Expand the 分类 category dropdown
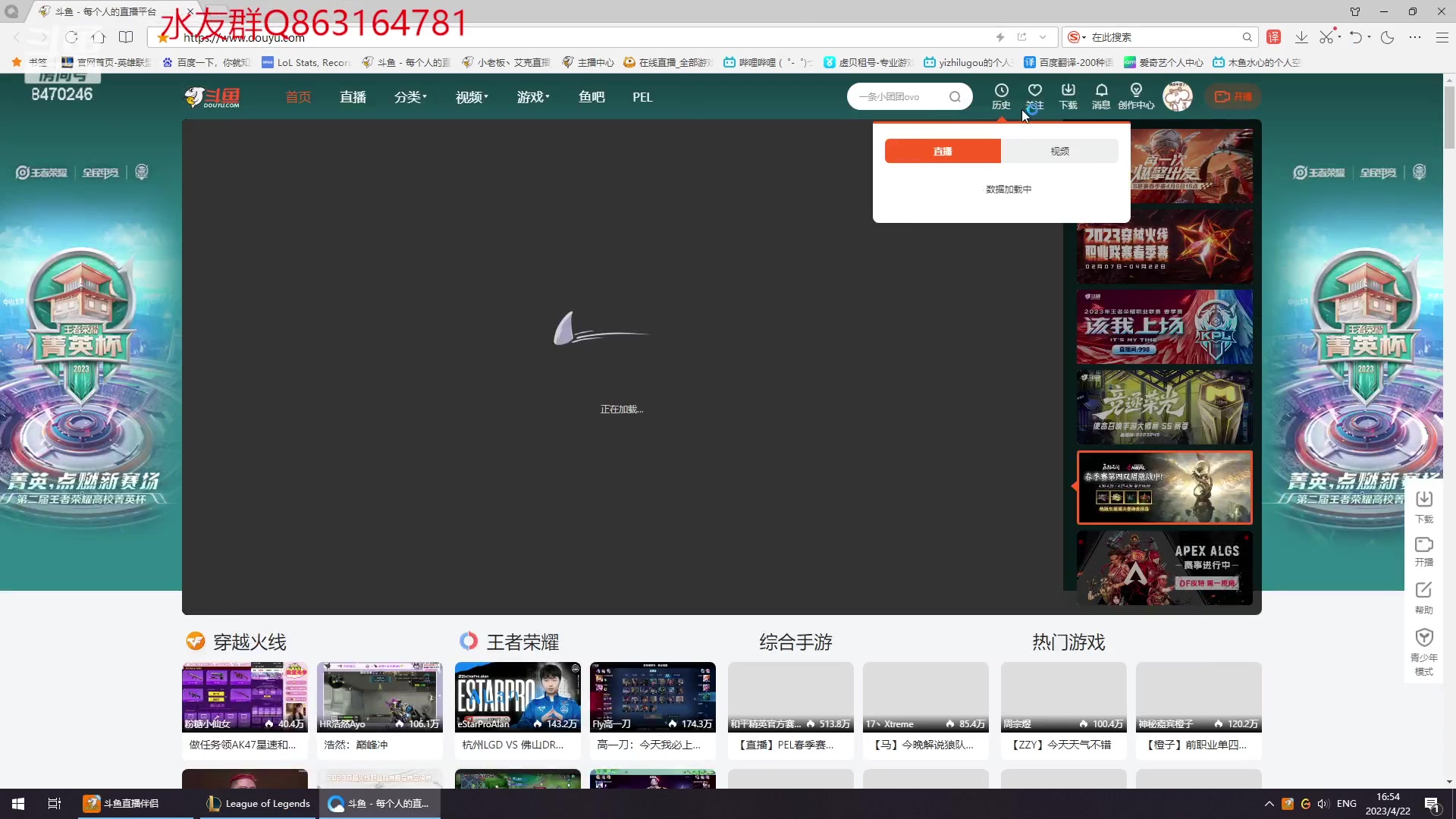 (x=410, y=96)
